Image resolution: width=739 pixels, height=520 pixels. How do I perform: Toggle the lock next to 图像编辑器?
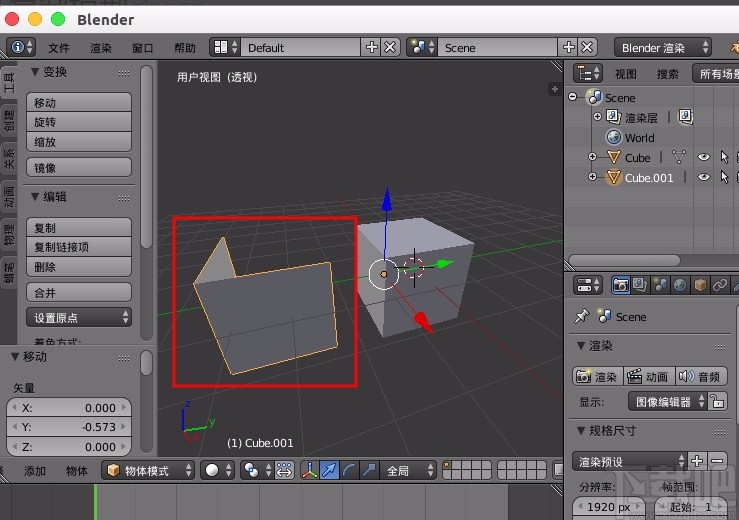718,401
